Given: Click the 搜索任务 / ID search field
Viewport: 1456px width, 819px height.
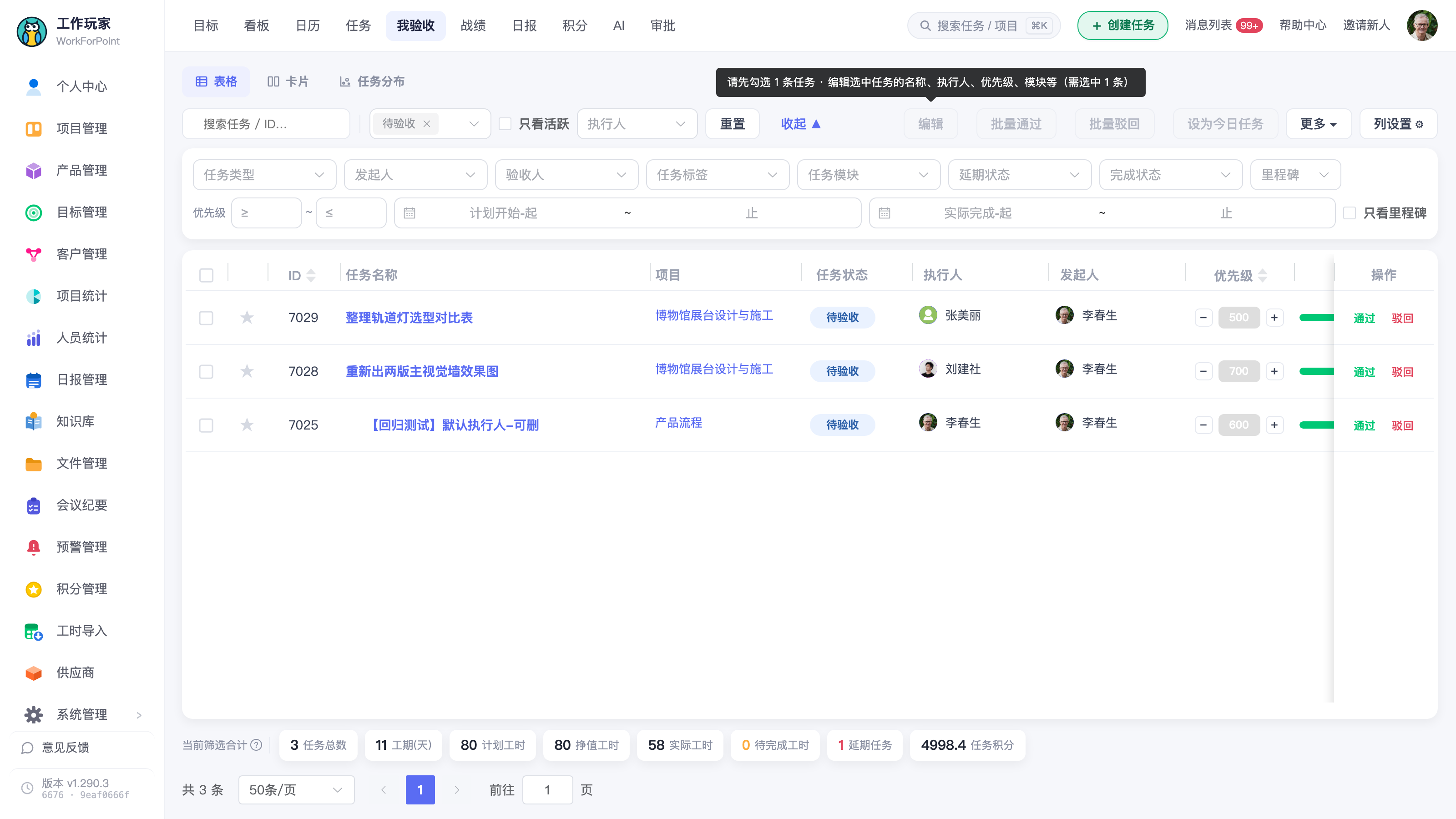Looking at the screenshot, I should tap(266, 124).
